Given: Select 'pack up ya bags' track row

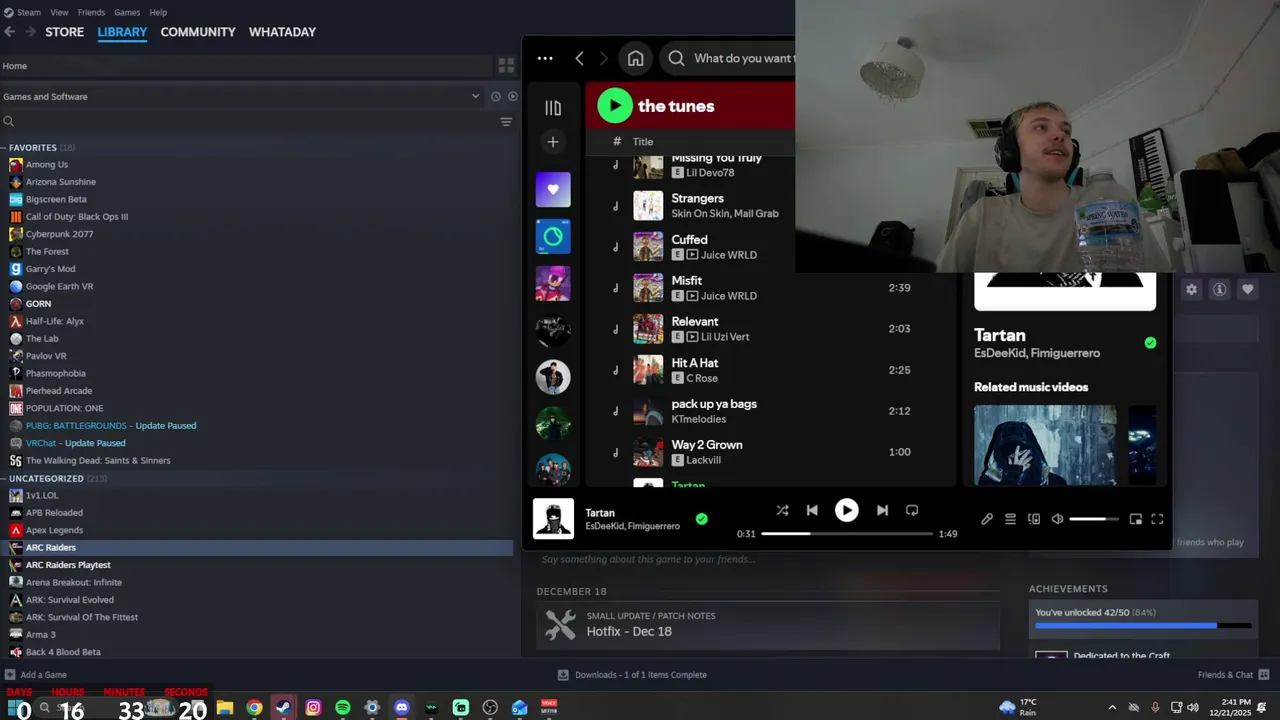Looking at the screenshot, I should tap(770, 411).
